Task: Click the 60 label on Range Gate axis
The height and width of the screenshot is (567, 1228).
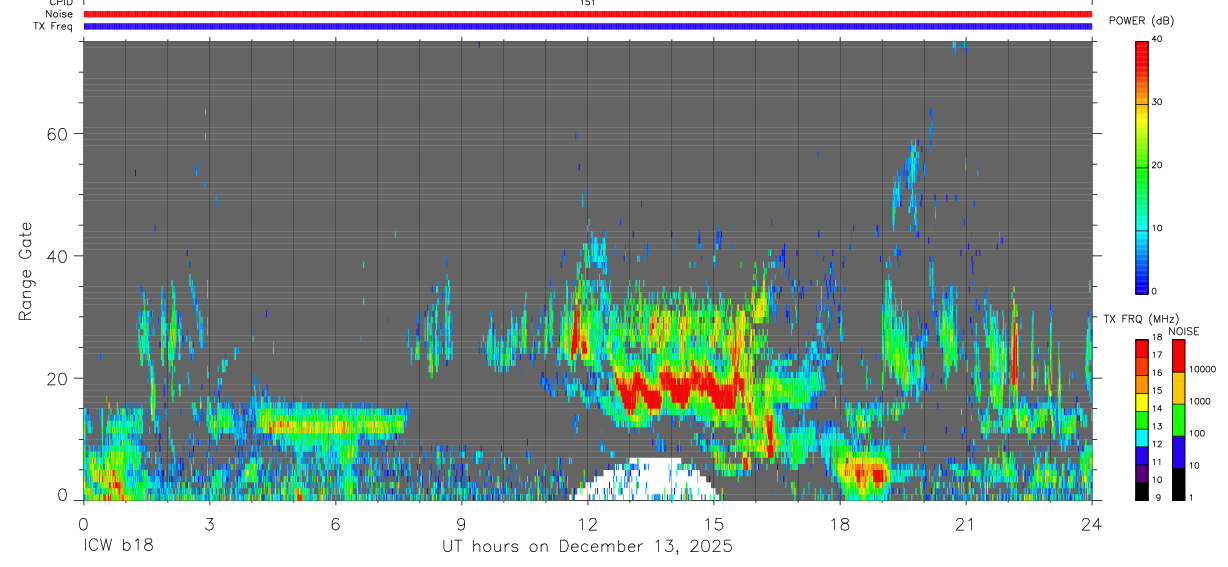Action: click(59, 134)
